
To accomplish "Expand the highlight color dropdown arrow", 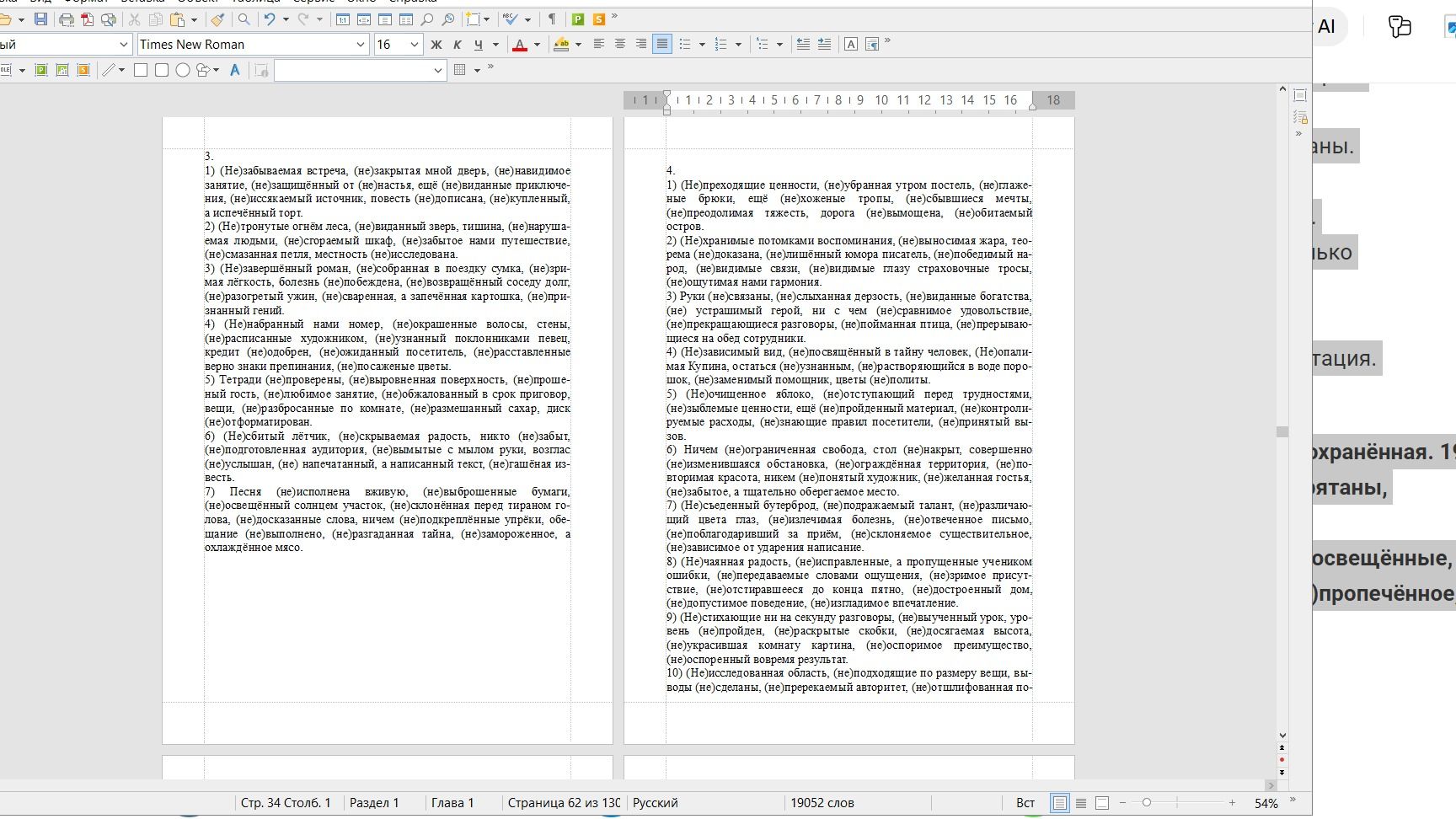I will click(578, 45).
